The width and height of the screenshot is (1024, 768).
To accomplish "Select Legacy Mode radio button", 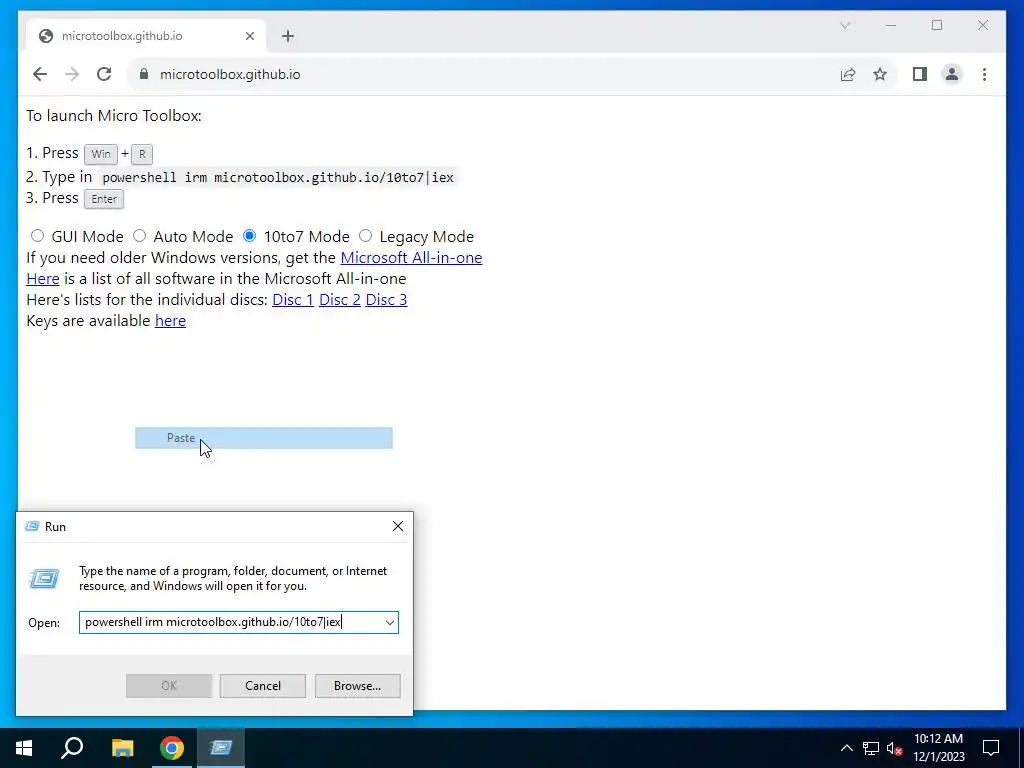I will [x=365, y=236].
